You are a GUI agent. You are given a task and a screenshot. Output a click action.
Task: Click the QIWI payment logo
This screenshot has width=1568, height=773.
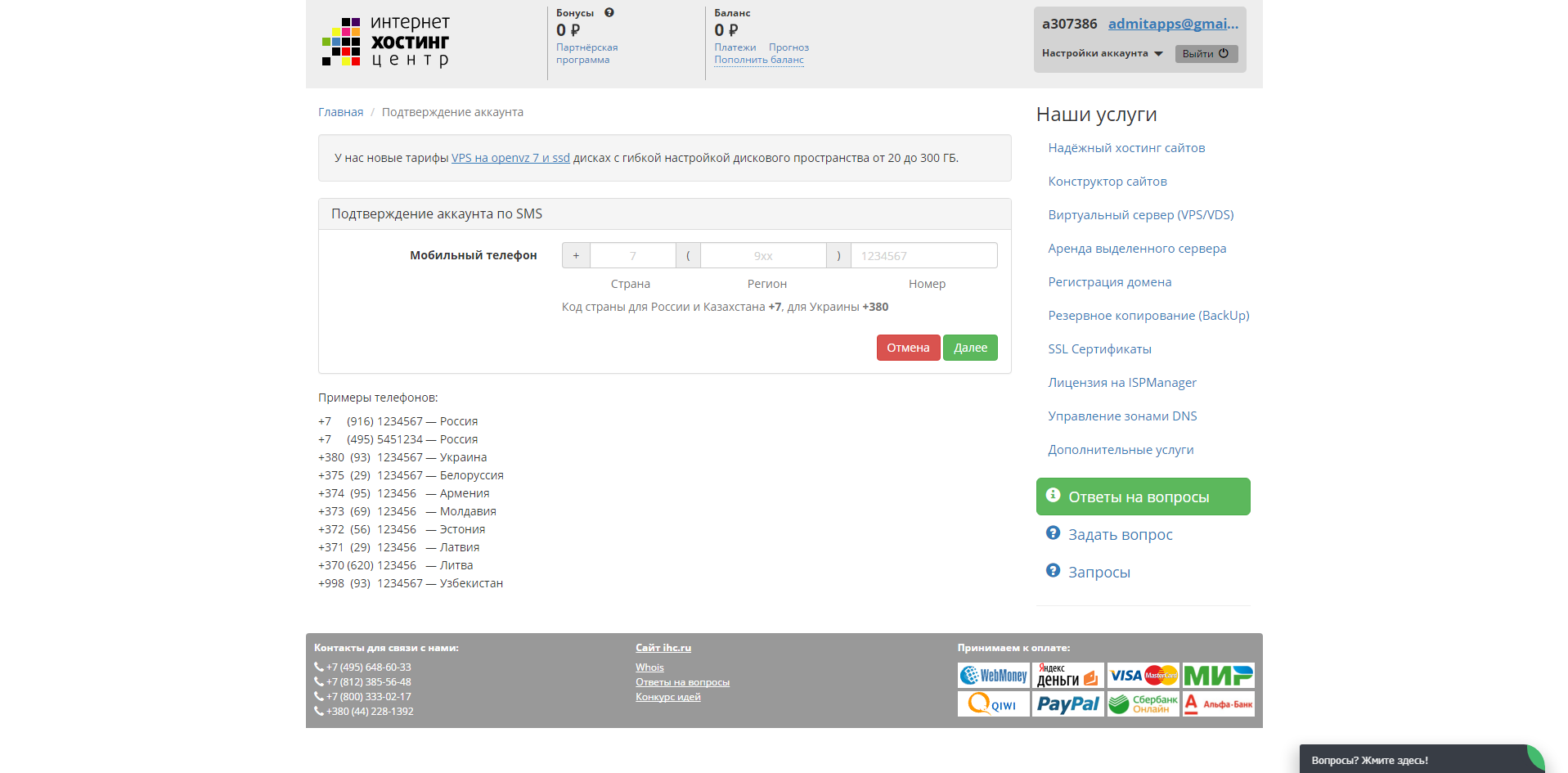tap(993, 704)
